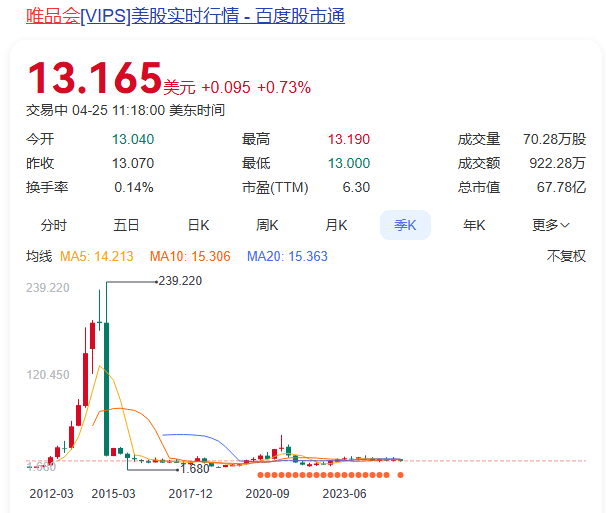
Task: Click the 最低 value 13.000
Action: pyautogui.click(x=349, y=163)
